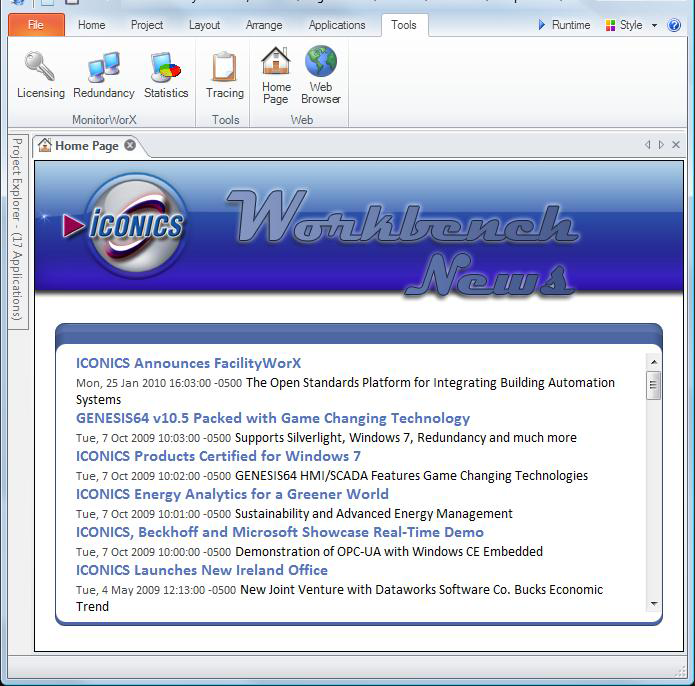
Task: Open the Redundancy monitor
Action: click(104, 74)
